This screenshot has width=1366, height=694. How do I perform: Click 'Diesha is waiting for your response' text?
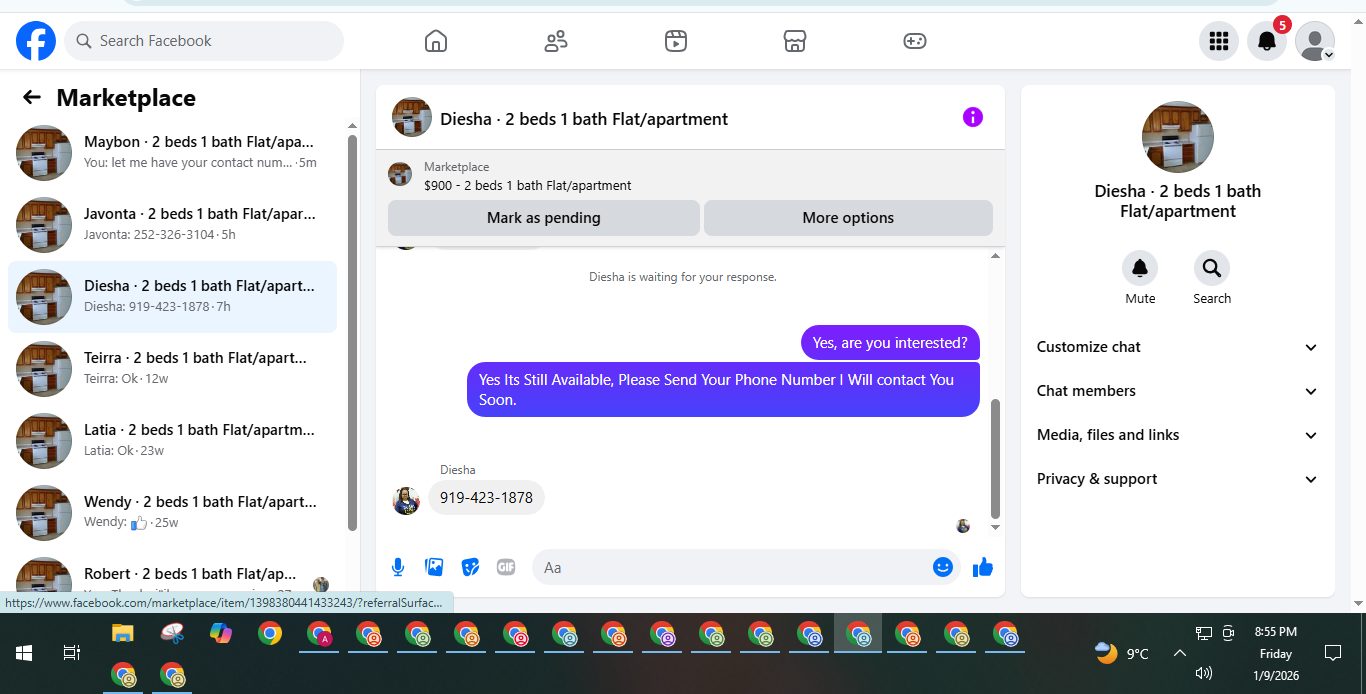683,277
